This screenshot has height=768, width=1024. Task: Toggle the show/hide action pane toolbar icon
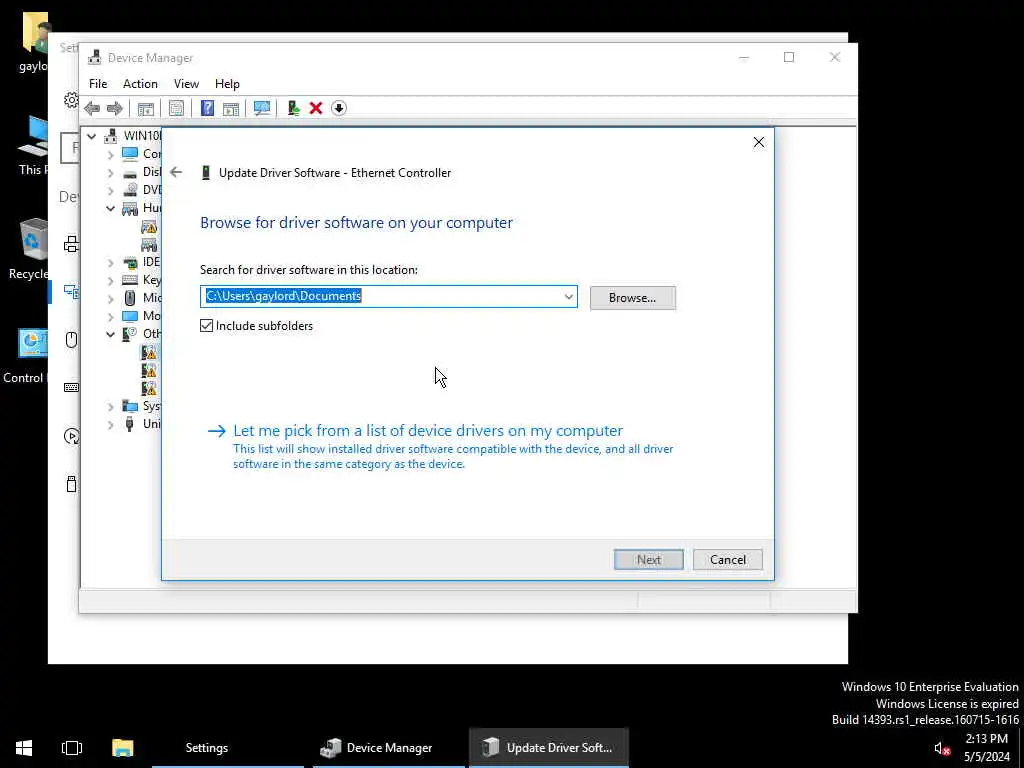(231, 108)
